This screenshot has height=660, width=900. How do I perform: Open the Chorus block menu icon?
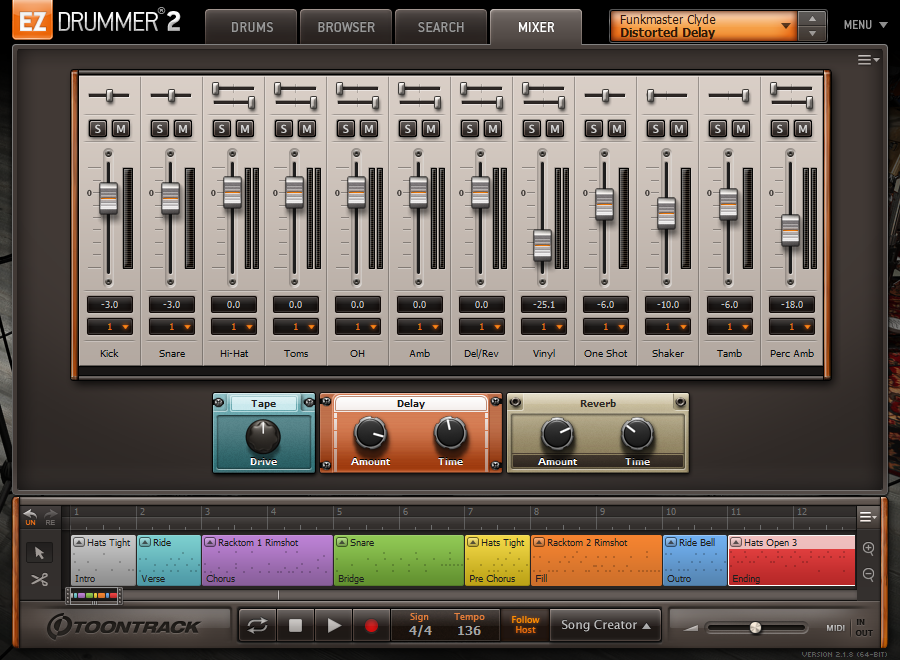coord(210,542)
